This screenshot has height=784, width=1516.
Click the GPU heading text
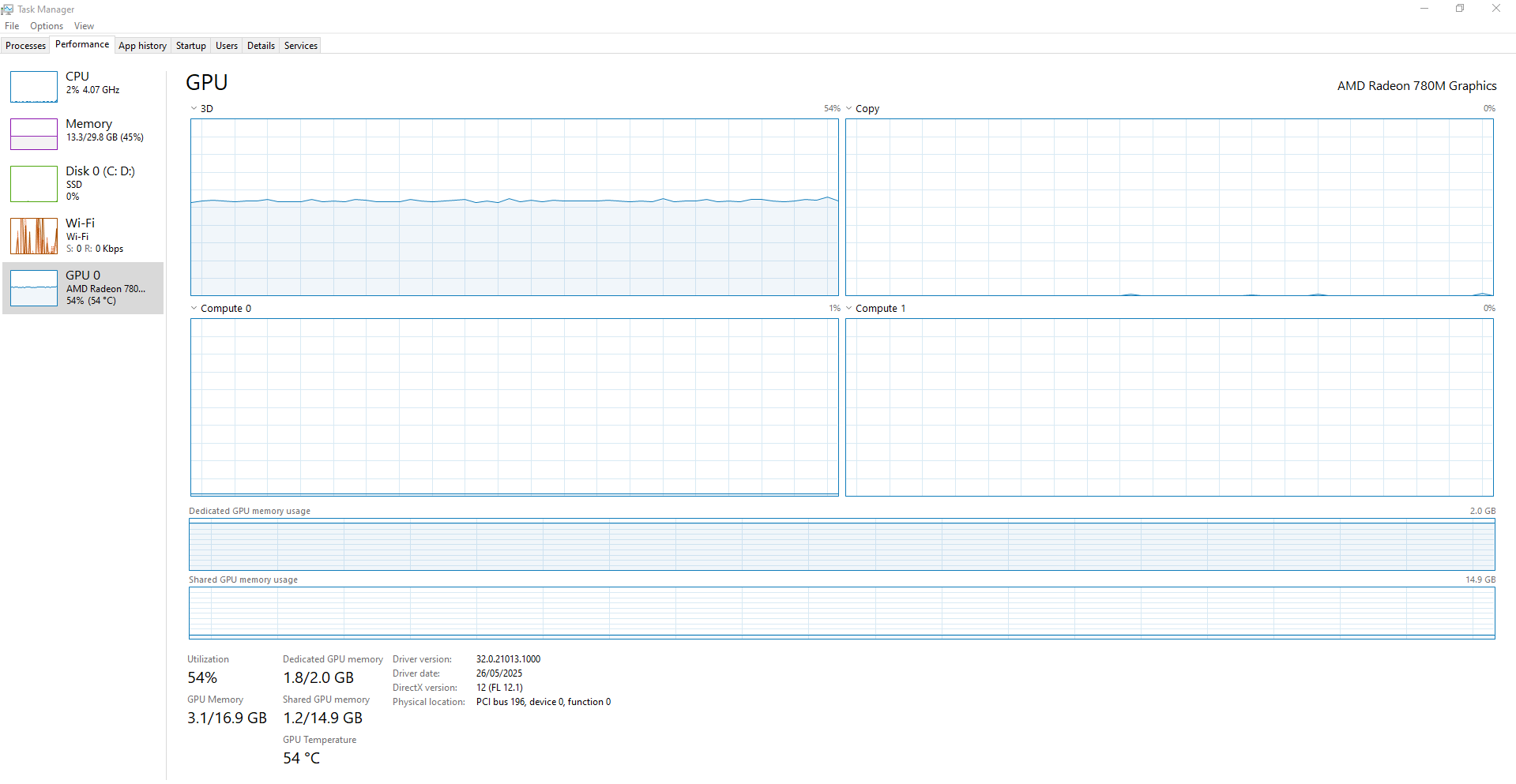click(x=207, y=83)
